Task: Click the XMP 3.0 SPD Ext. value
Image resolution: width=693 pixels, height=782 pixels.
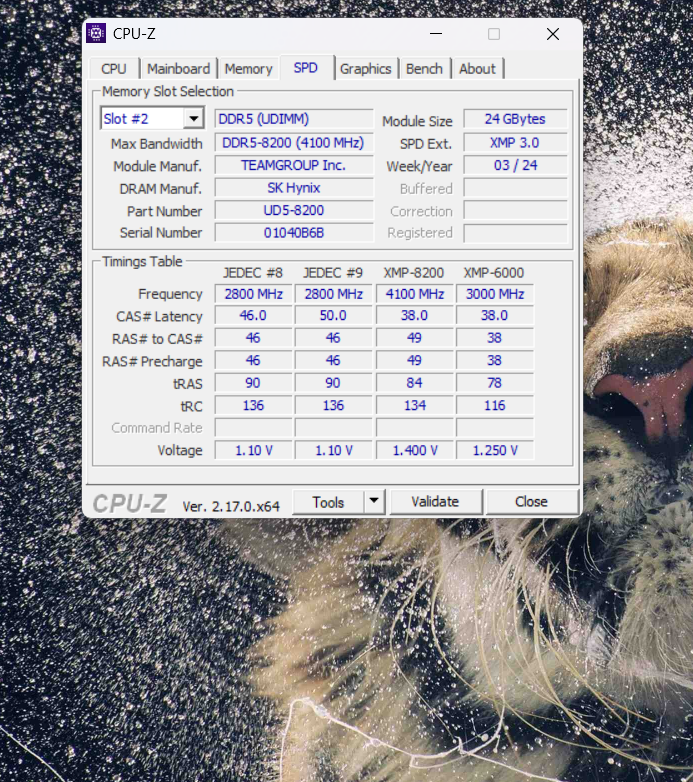Action: (515, 143)
